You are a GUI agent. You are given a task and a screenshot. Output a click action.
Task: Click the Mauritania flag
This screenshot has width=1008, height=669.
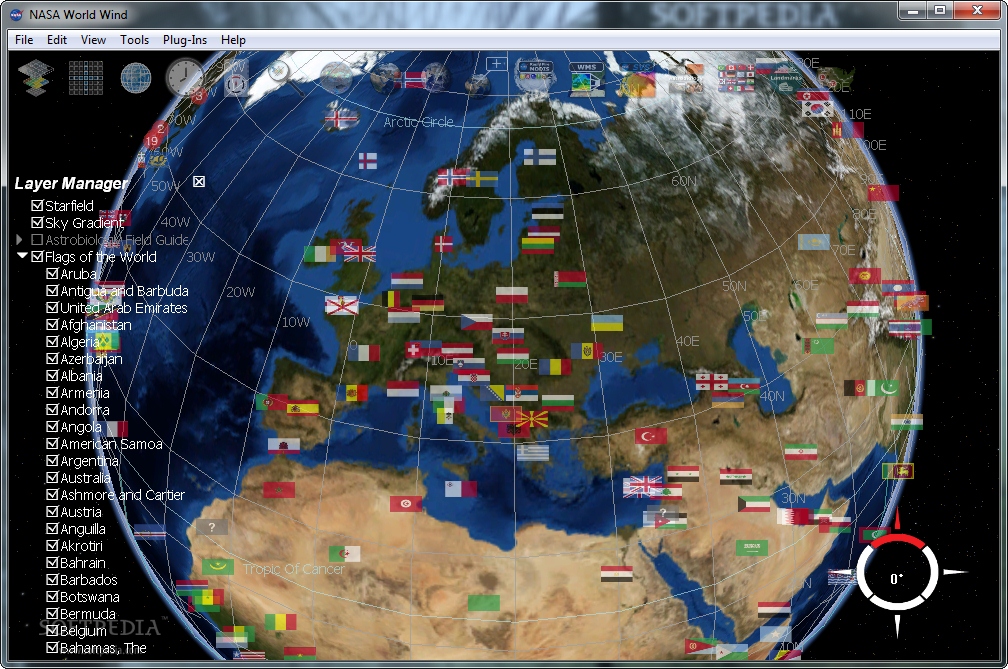218,567
